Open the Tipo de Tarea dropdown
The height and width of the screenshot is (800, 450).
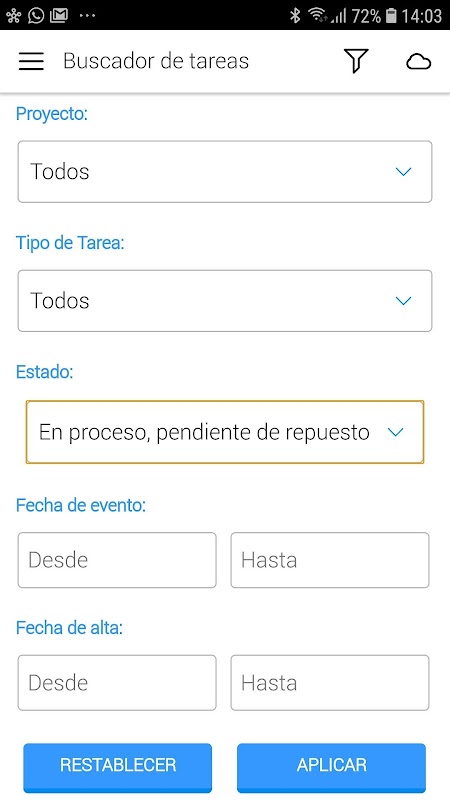225,301
